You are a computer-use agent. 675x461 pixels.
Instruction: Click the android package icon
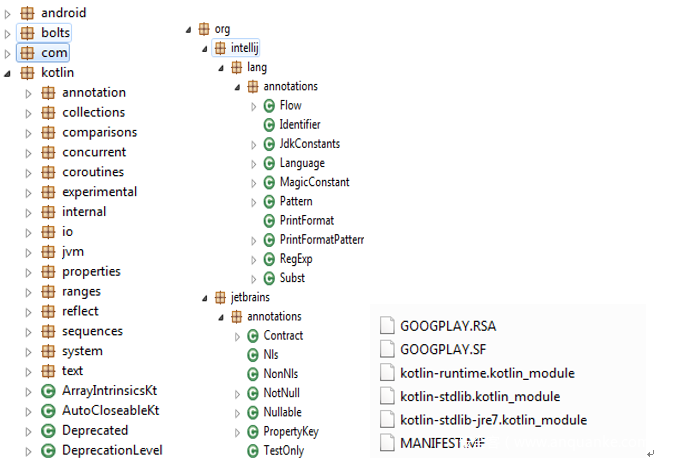point(27,13)
